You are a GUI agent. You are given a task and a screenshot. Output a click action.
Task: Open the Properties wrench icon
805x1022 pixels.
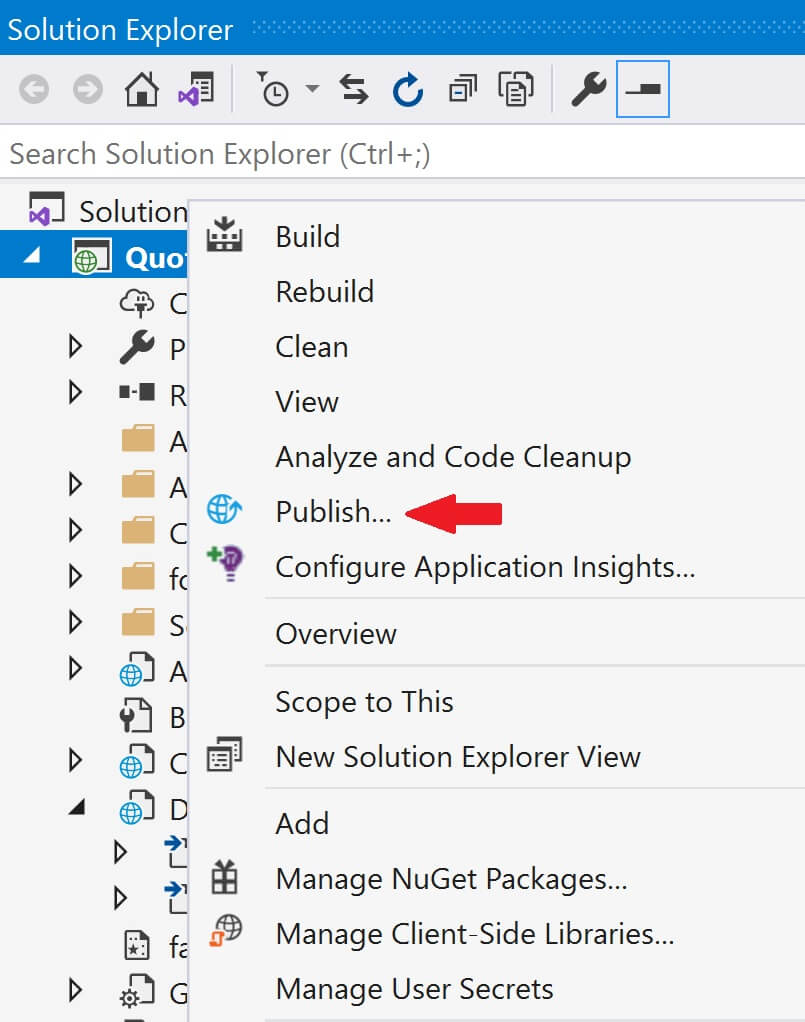pos(588,89)
